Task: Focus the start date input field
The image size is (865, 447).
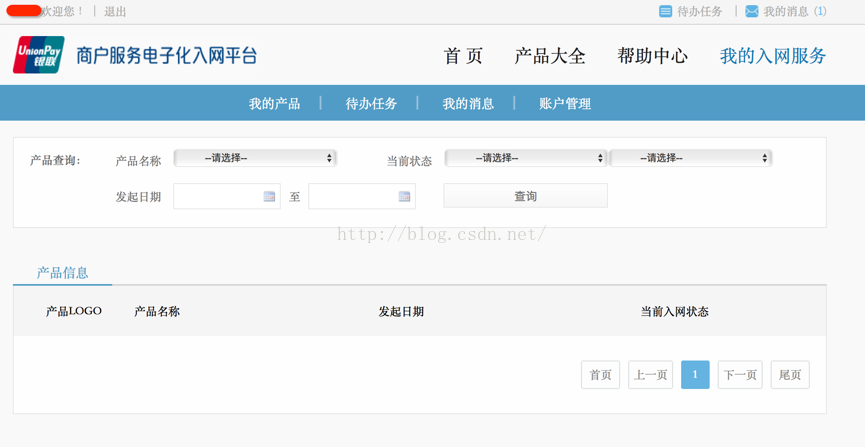Action: (x=227, y=196)
